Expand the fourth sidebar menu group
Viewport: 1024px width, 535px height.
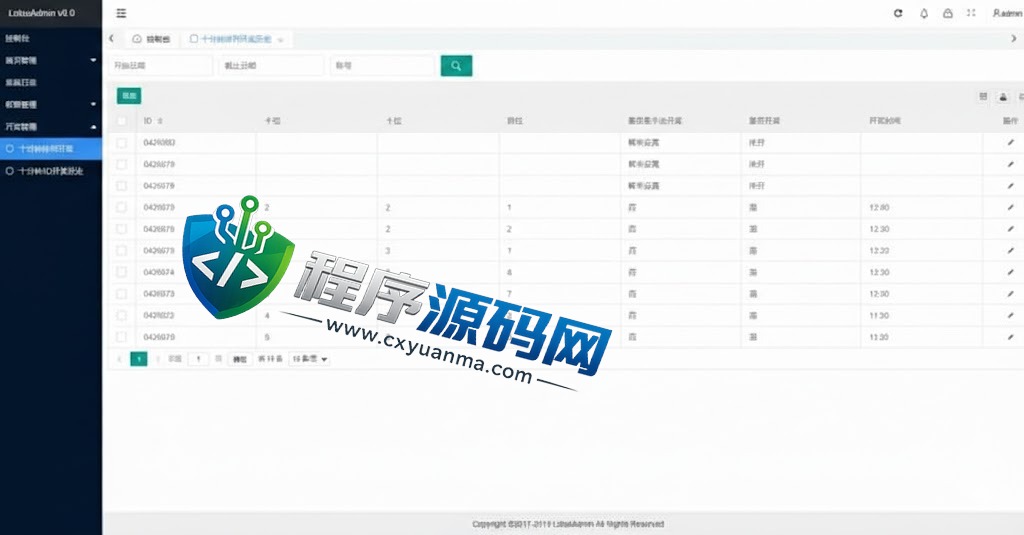pos(51,105)
